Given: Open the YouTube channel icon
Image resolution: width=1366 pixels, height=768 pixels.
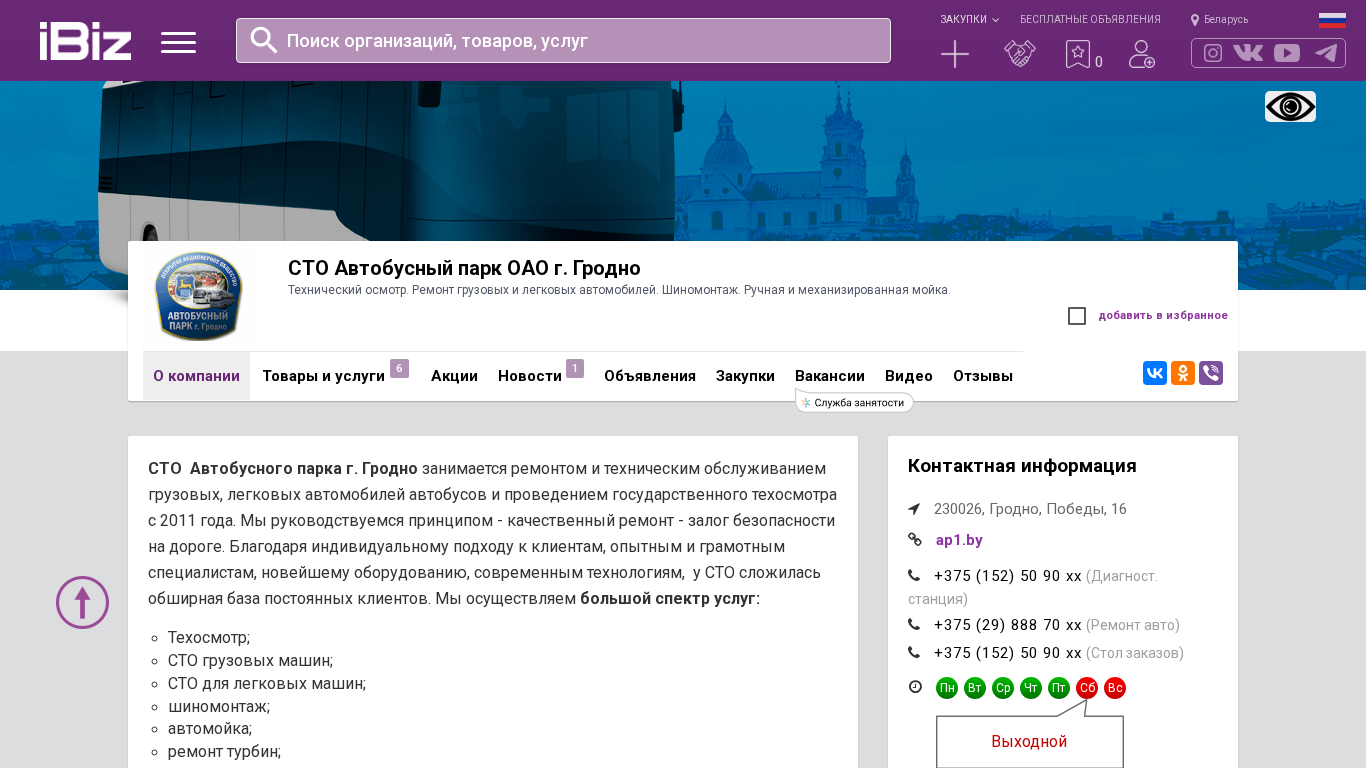Looking at the screenshot, I should click(1287, 53).
